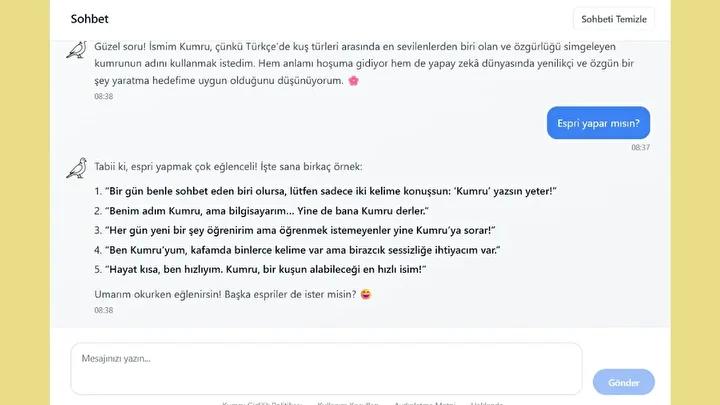Click the 08:38 timestamp below the jokes reply
The width and height of the screenshot is (720, 405).
point(104,310)
